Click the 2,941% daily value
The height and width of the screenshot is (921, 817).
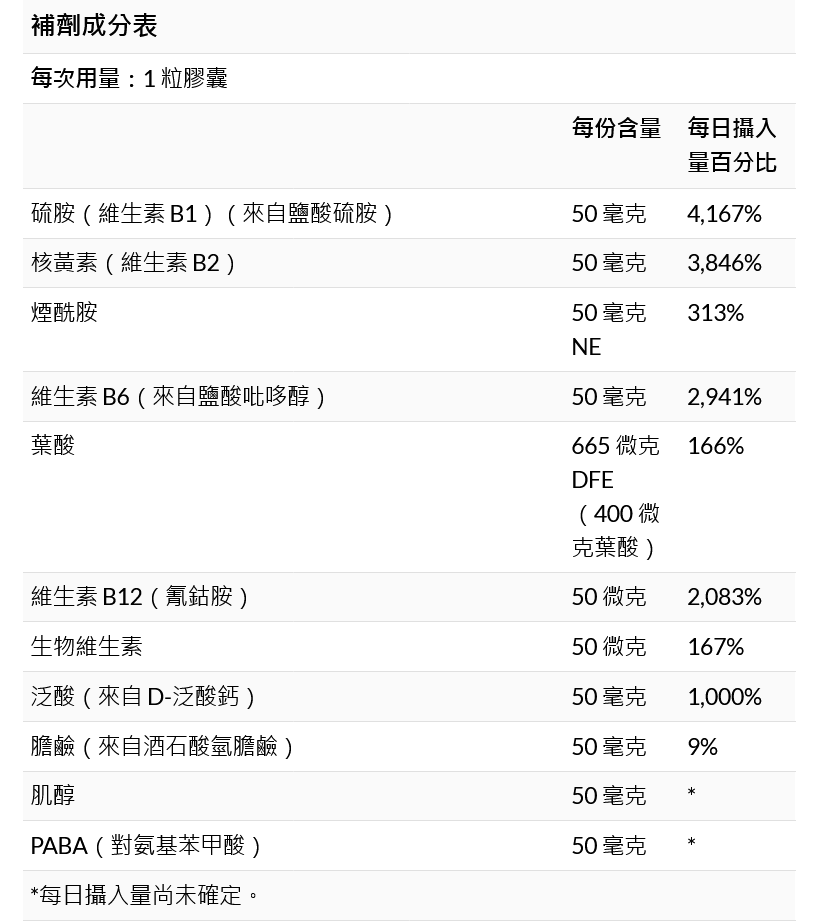[724, 397]
